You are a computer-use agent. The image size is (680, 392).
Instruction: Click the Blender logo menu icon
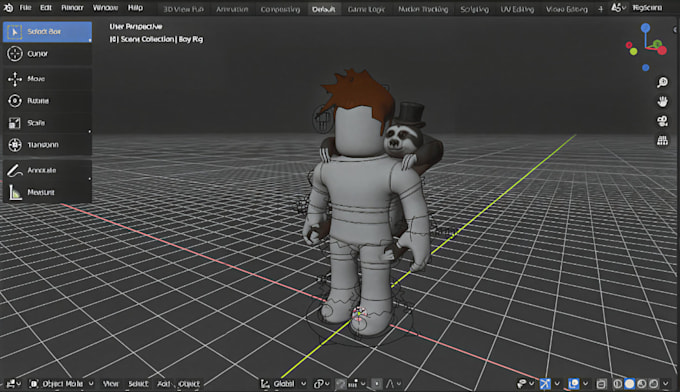(x=8, y=8)
